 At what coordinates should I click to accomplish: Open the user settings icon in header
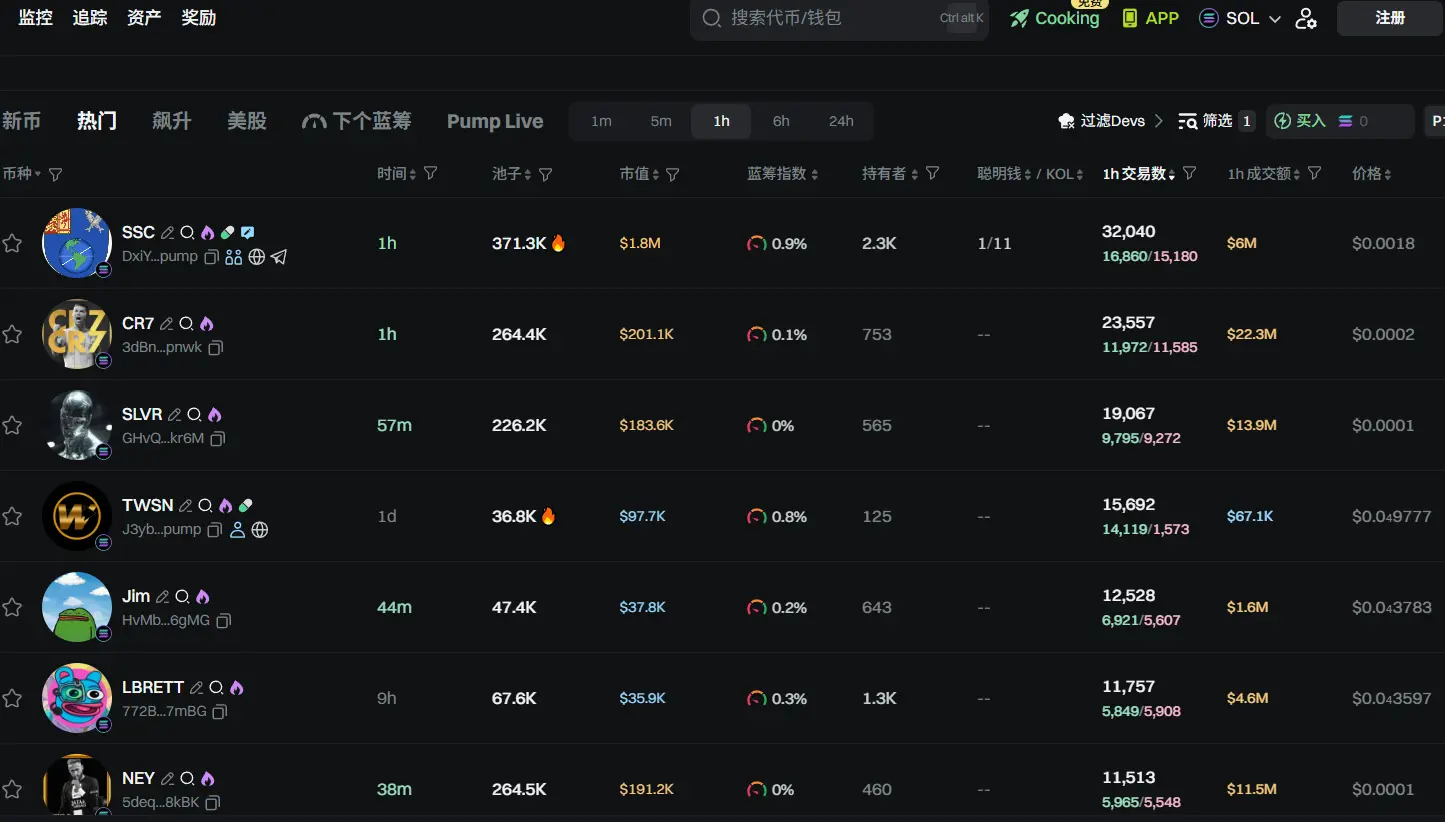click(x=1306, y=18)
